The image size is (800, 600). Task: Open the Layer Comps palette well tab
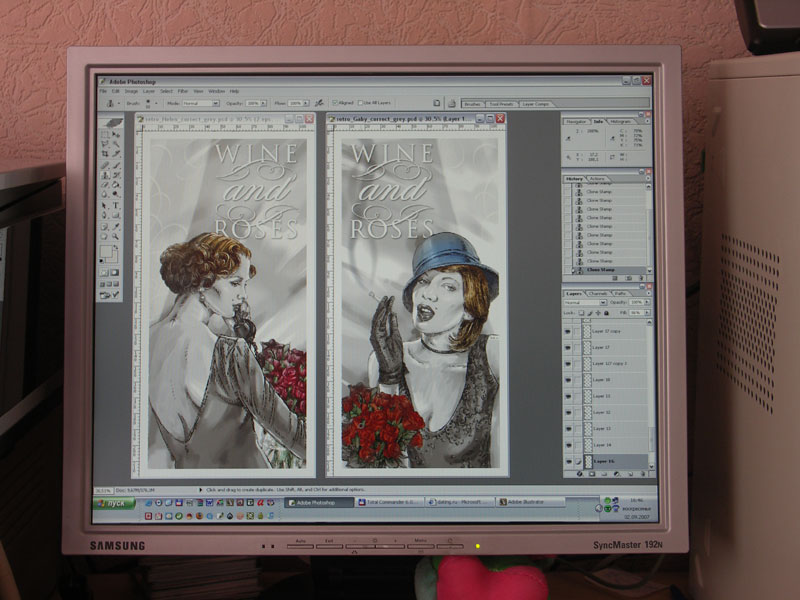(x=536, y=104)
